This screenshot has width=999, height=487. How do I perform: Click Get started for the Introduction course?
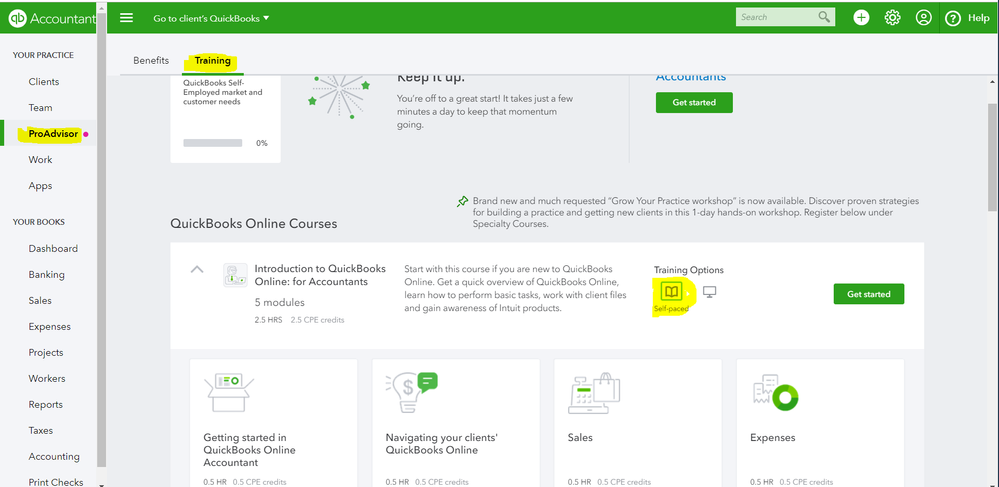click(x=868, y=294)
